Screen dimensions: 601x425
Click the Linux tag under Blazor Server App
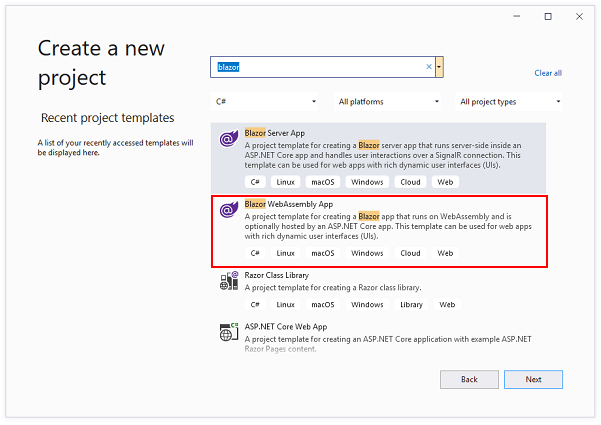286,182
